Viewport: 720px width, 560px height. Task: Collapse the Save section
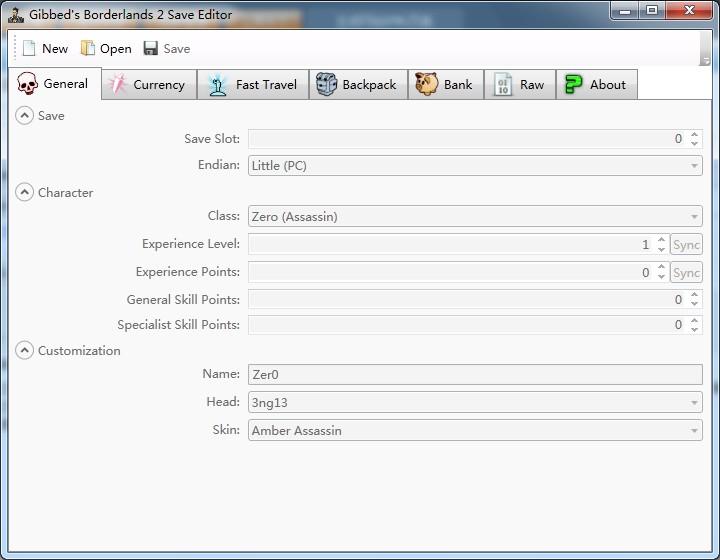coord(24,116)
